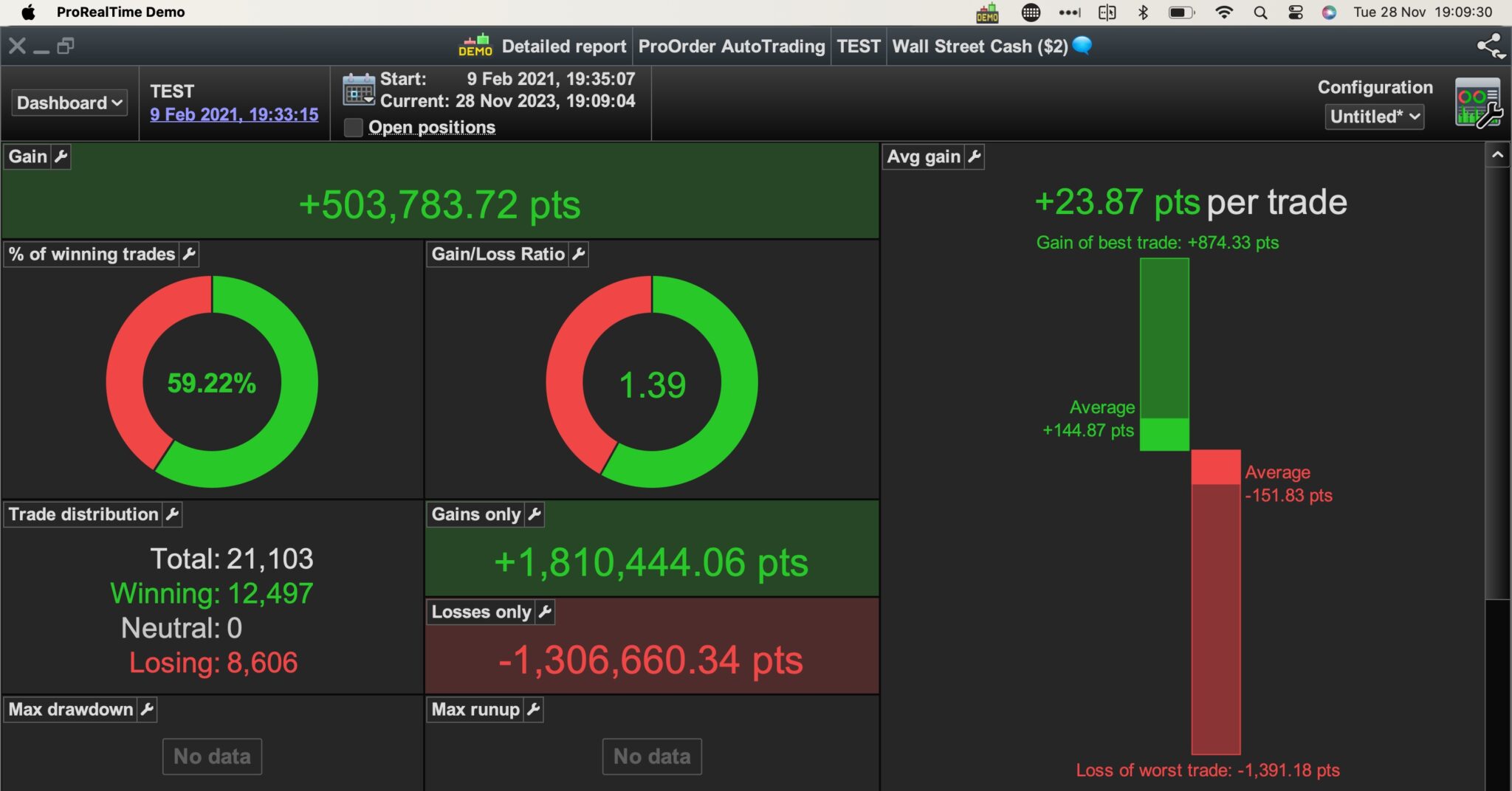This screenshot has height=791, width=1512.
Task: Open macOS Spotlight search icon
Action: 1260,13
